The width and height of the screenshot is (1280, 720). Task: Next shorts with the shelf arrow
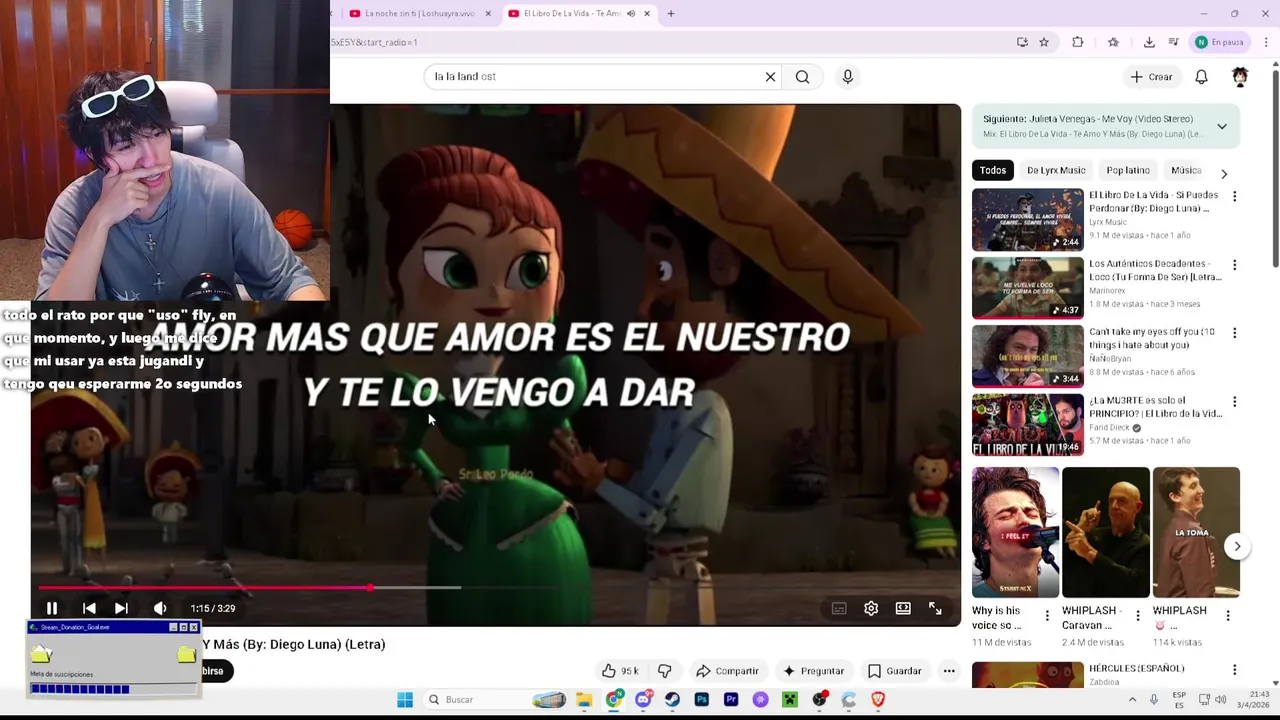coord(1237,546)
